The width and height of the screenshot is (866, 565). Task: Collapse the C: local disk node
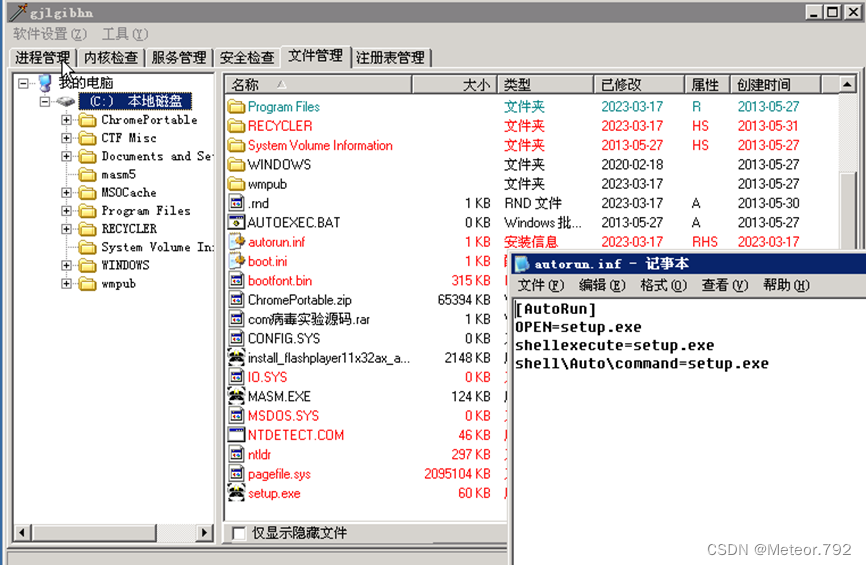pos(45,102)
